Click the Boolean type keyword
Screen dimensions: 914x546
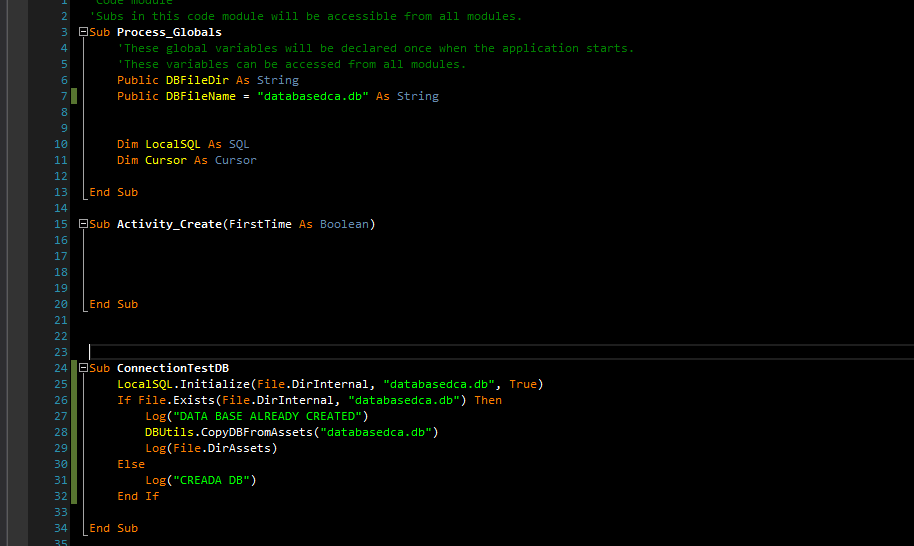click(x=344, y=224)
